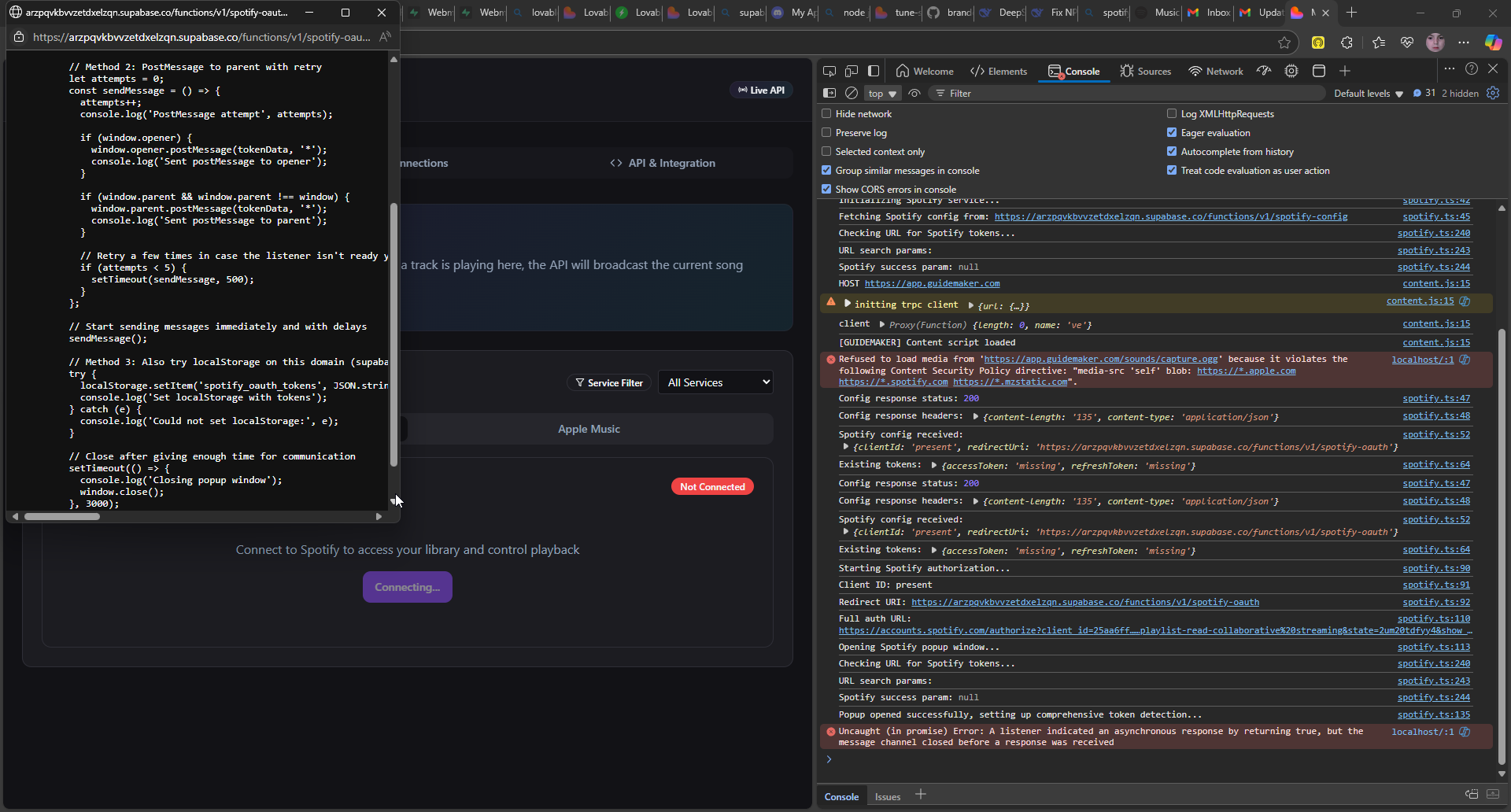The width and height of the screenshot is (1511, 812).
Task: Click the Connecting... button
Action: tap(408, 587)
